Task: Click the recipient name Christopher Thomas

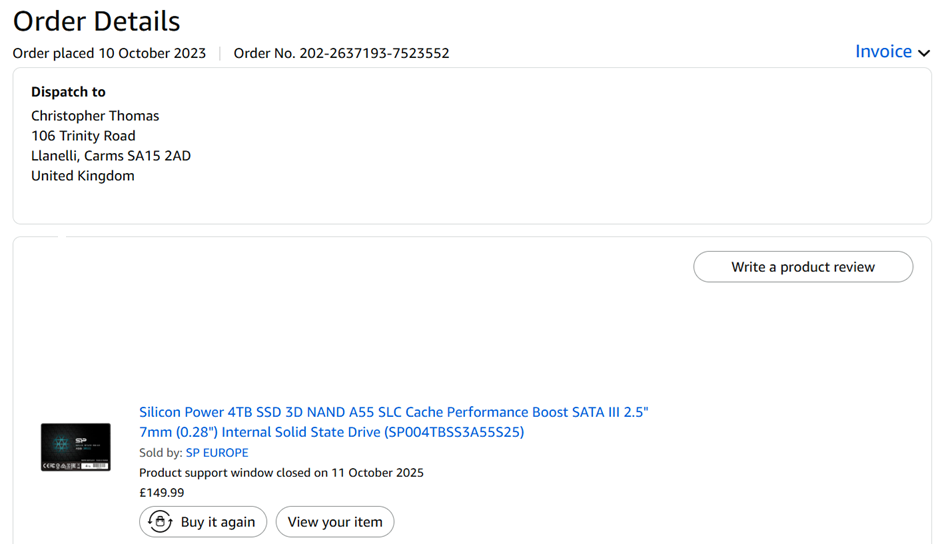Action: tap(95, 116)
